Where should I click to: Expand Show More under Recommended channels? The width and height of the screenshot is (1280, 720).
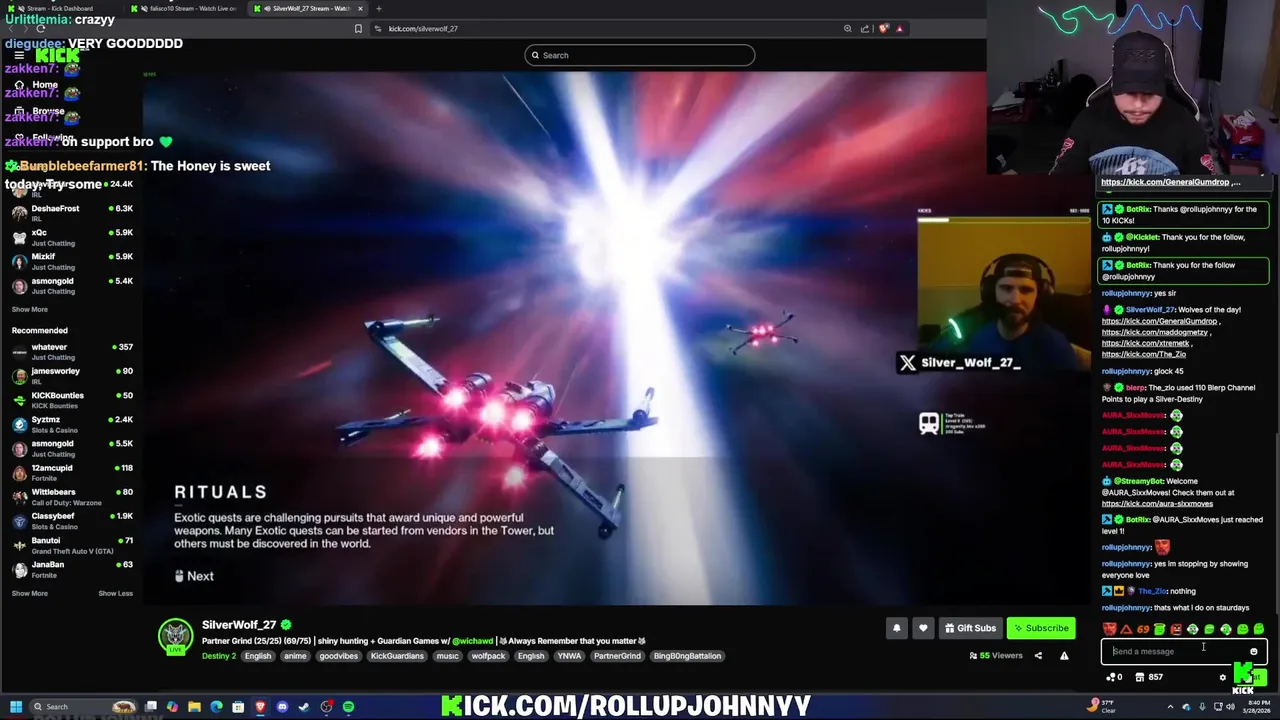(x=29, y=593)
